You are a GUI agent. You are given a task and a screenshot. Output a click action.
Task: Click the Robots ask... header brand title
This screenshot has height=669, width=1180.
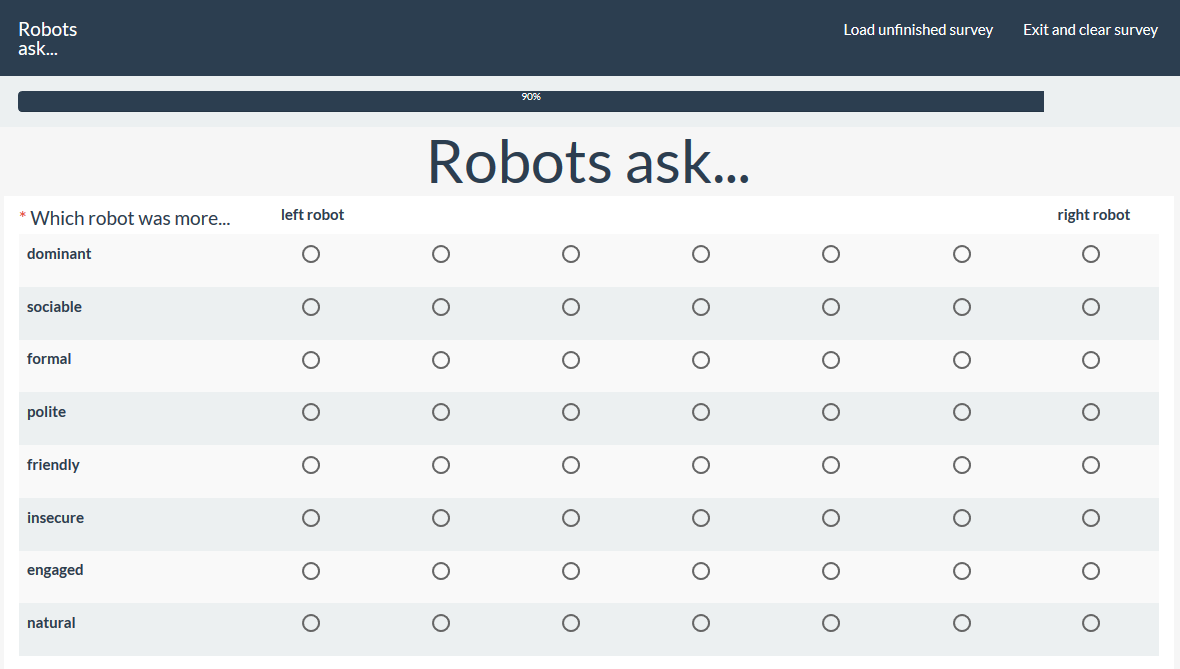click(47, 38)
